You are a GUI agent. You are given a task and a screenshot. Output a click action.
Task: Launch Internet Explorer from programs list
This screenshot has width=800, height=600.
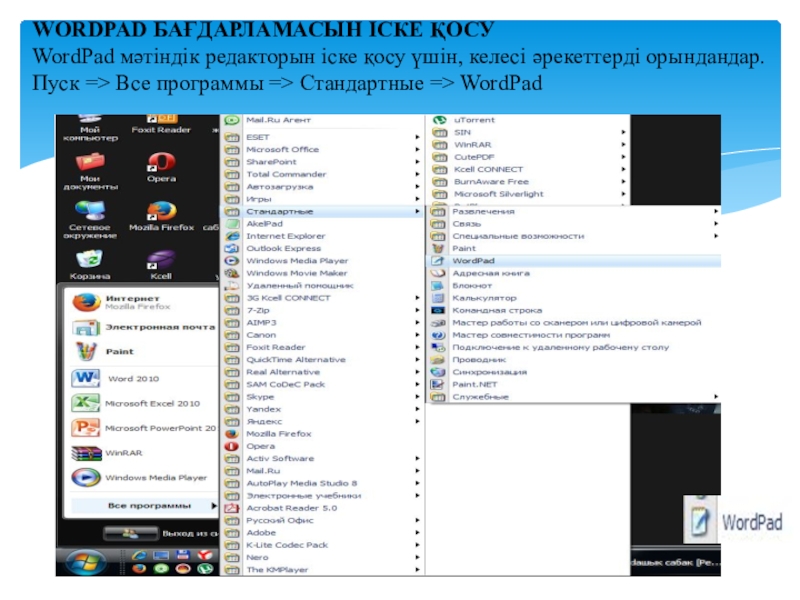pos(322,236)
